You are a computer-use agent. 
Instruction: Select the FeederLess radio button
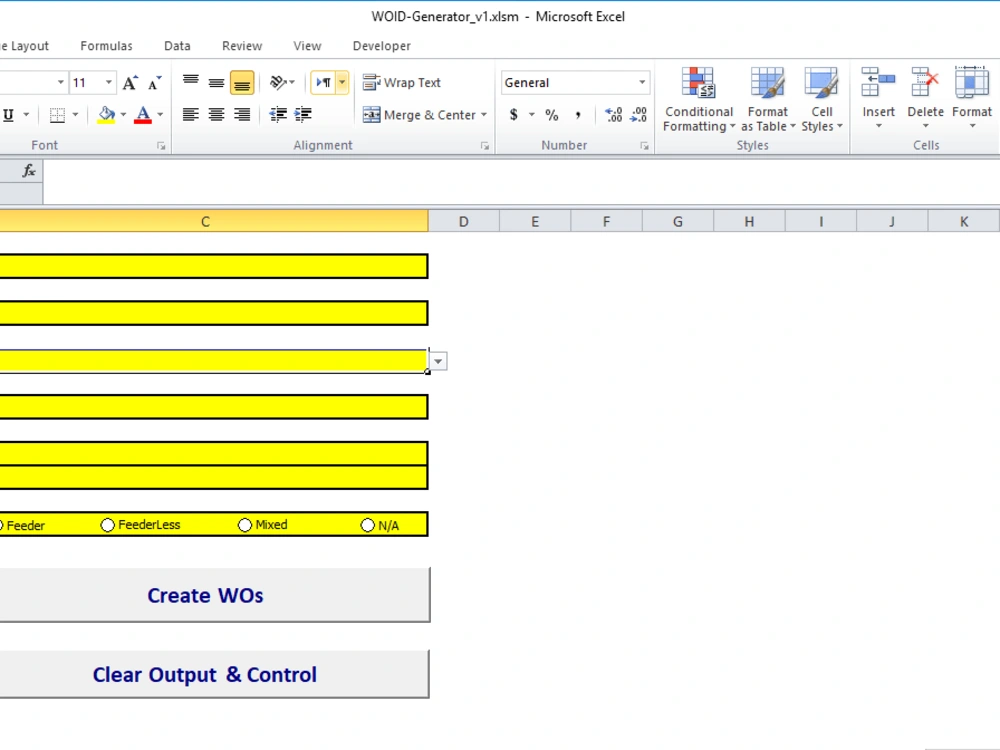(x=107, y=524)
